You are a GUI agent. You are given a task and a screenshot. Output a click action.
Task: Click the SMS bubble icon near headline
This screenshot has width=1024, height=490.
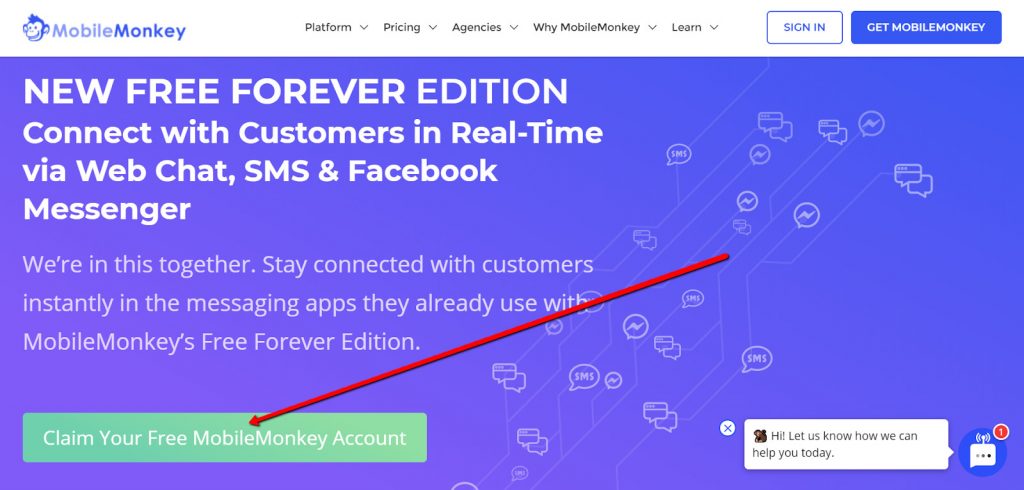[679, 154]
